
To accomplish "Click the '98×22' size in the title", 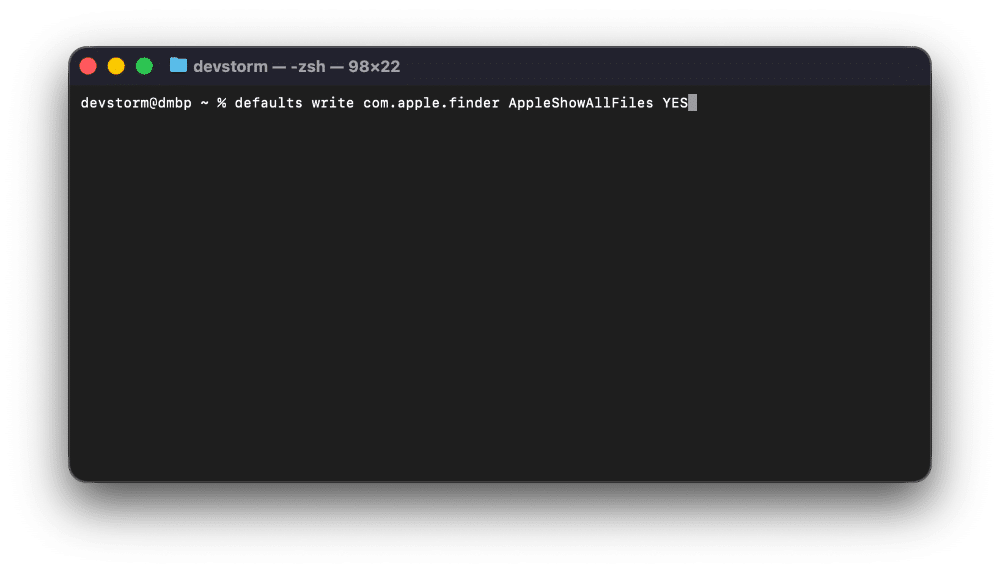I will coord(373,66).
